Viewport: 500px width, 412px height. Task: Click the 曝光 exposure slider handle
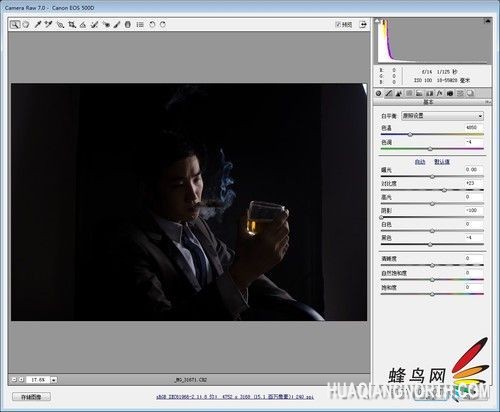pyautogui.click(x=432, y=177)
